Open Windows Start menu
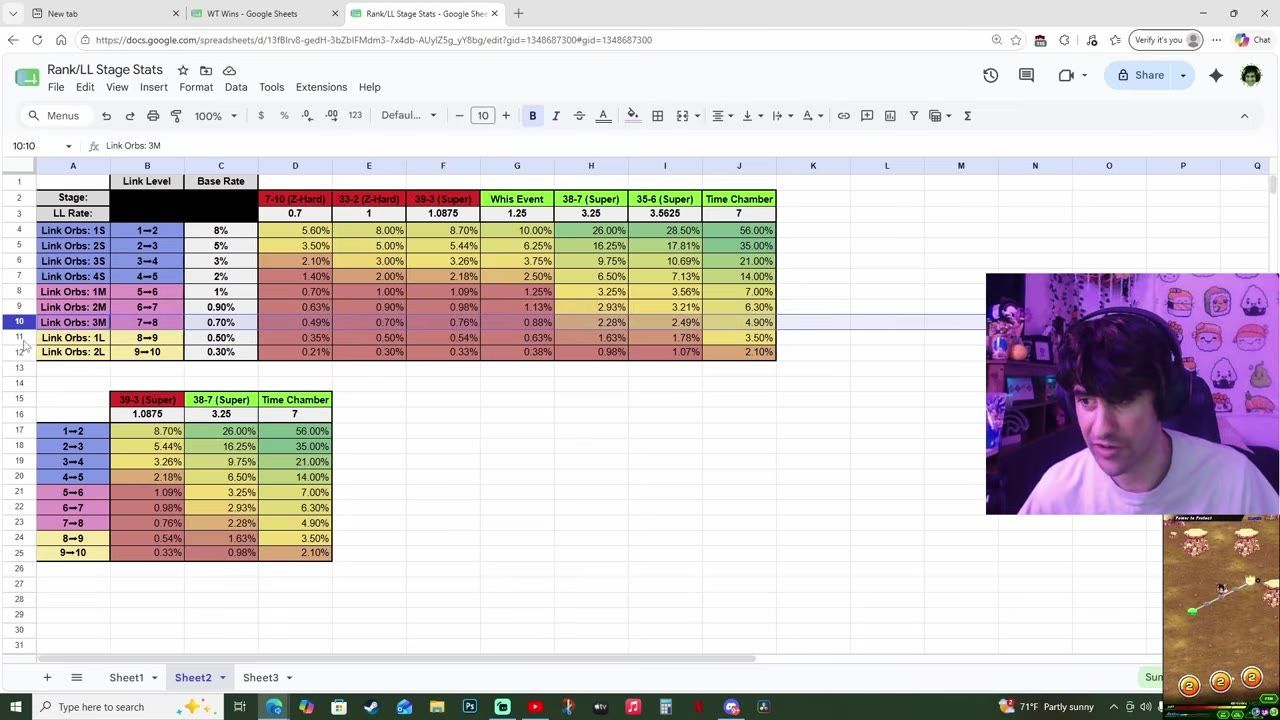This screenshot has width=1280, height=720. point(17,707)
